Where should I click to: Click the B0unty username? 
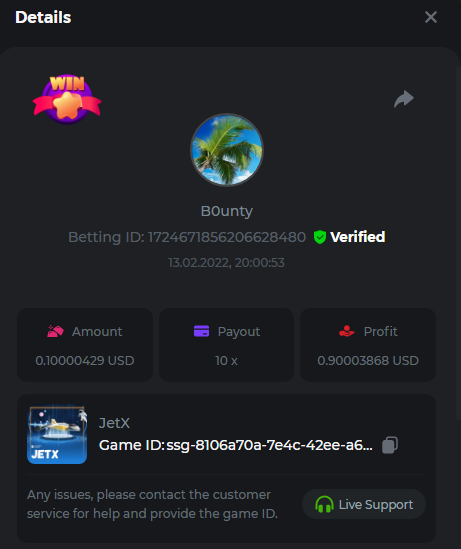227,211
